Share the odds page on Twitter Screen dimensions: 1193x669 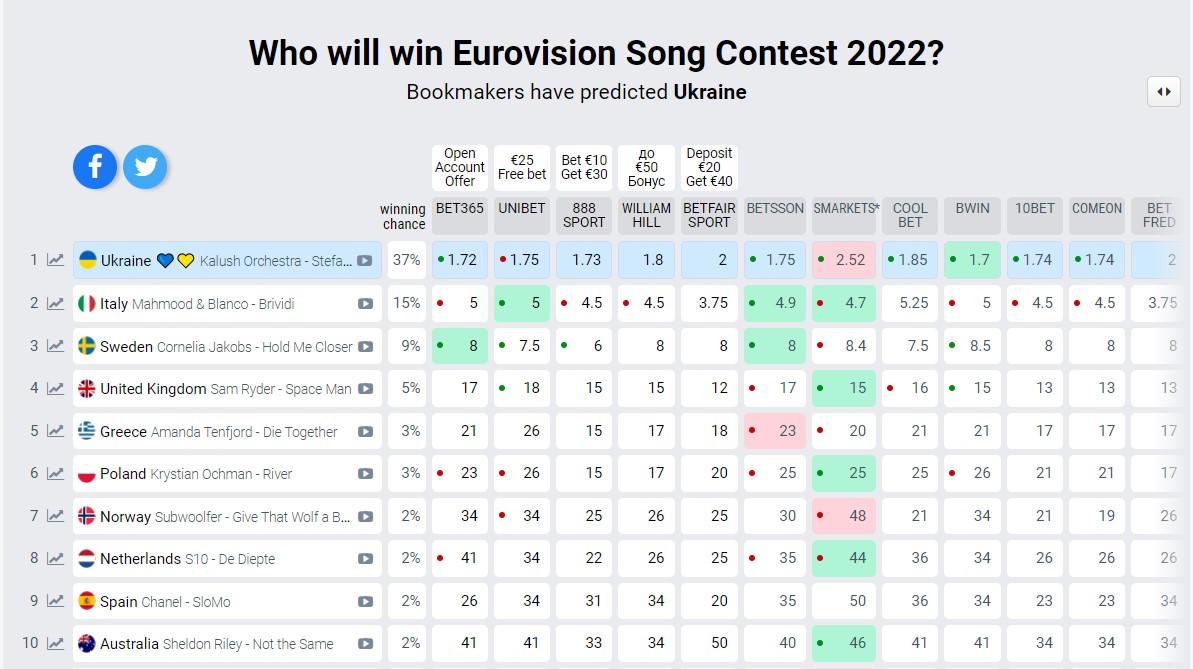(x=145, y=167)
